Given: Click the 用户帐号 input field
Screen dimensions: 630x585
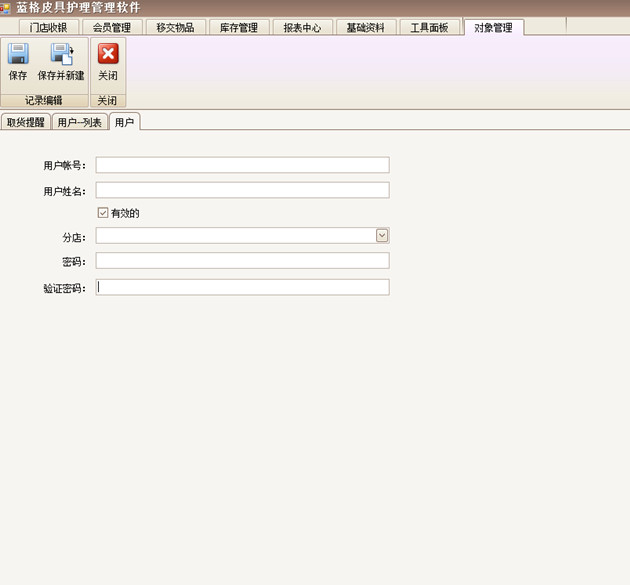Looking at the screenshot, I should [x=242, y=165].
